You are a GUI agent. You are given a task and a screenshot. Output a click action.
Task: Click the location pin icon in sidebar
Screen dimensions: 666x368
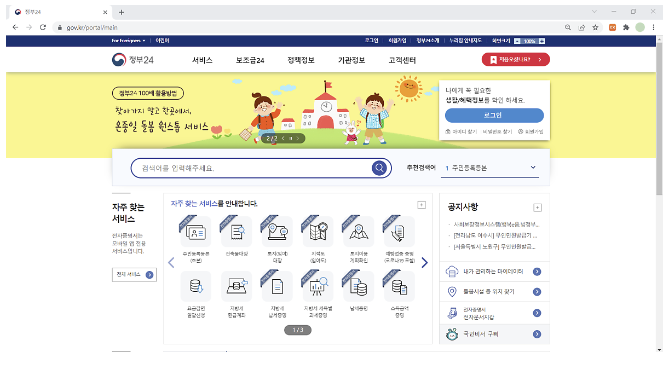pos(452,292)
